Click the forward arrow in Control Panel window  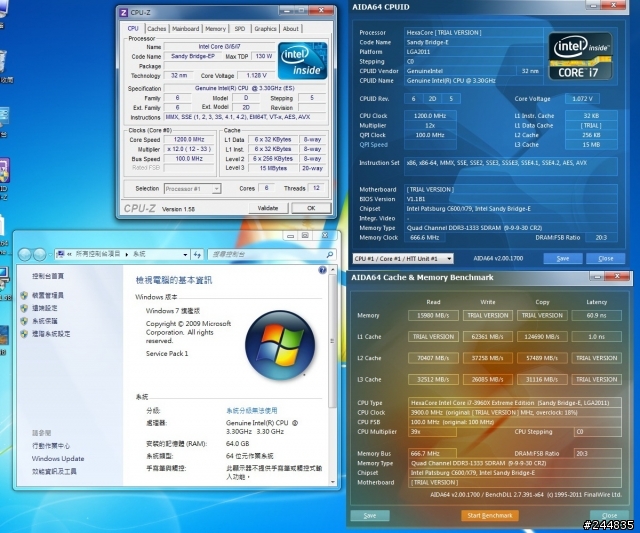click(x=40, y=254)
